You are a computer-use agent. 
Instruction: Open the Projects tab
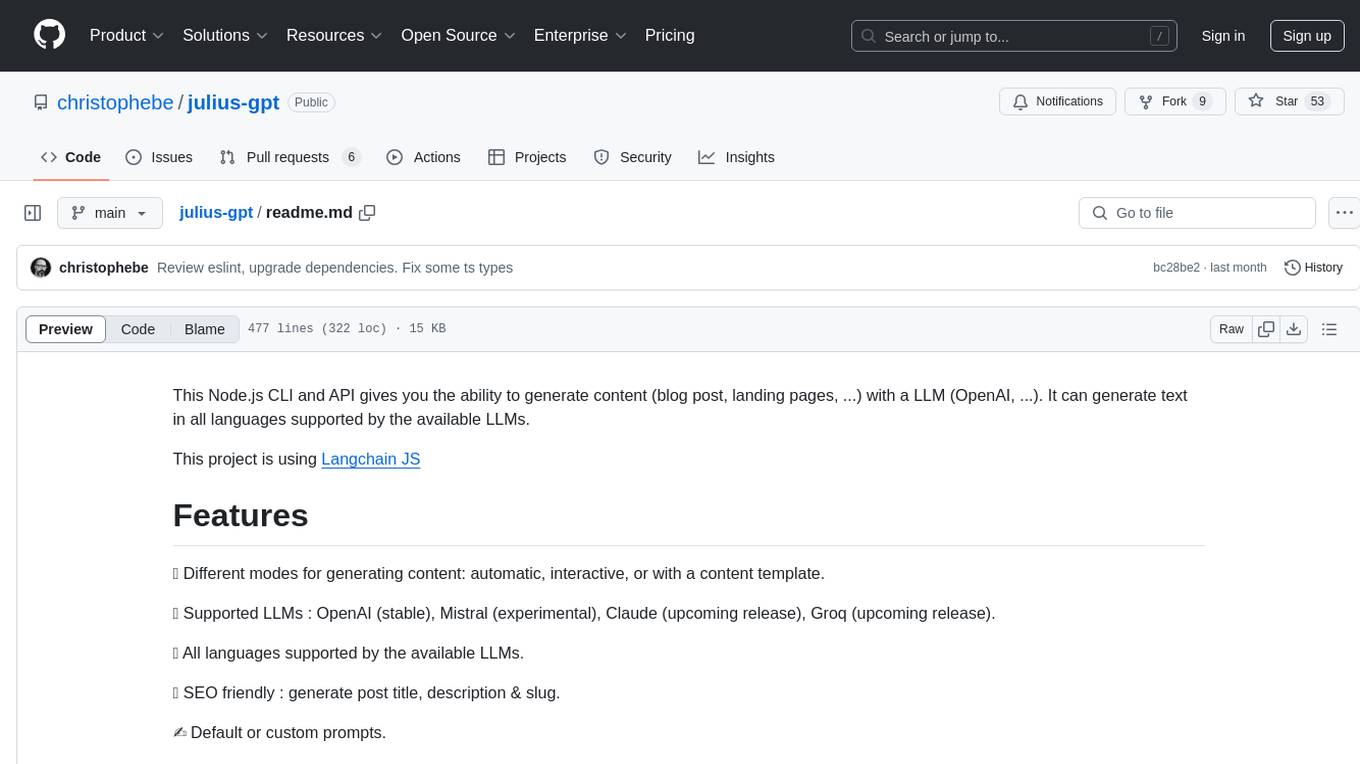click(x=527, y=157)
